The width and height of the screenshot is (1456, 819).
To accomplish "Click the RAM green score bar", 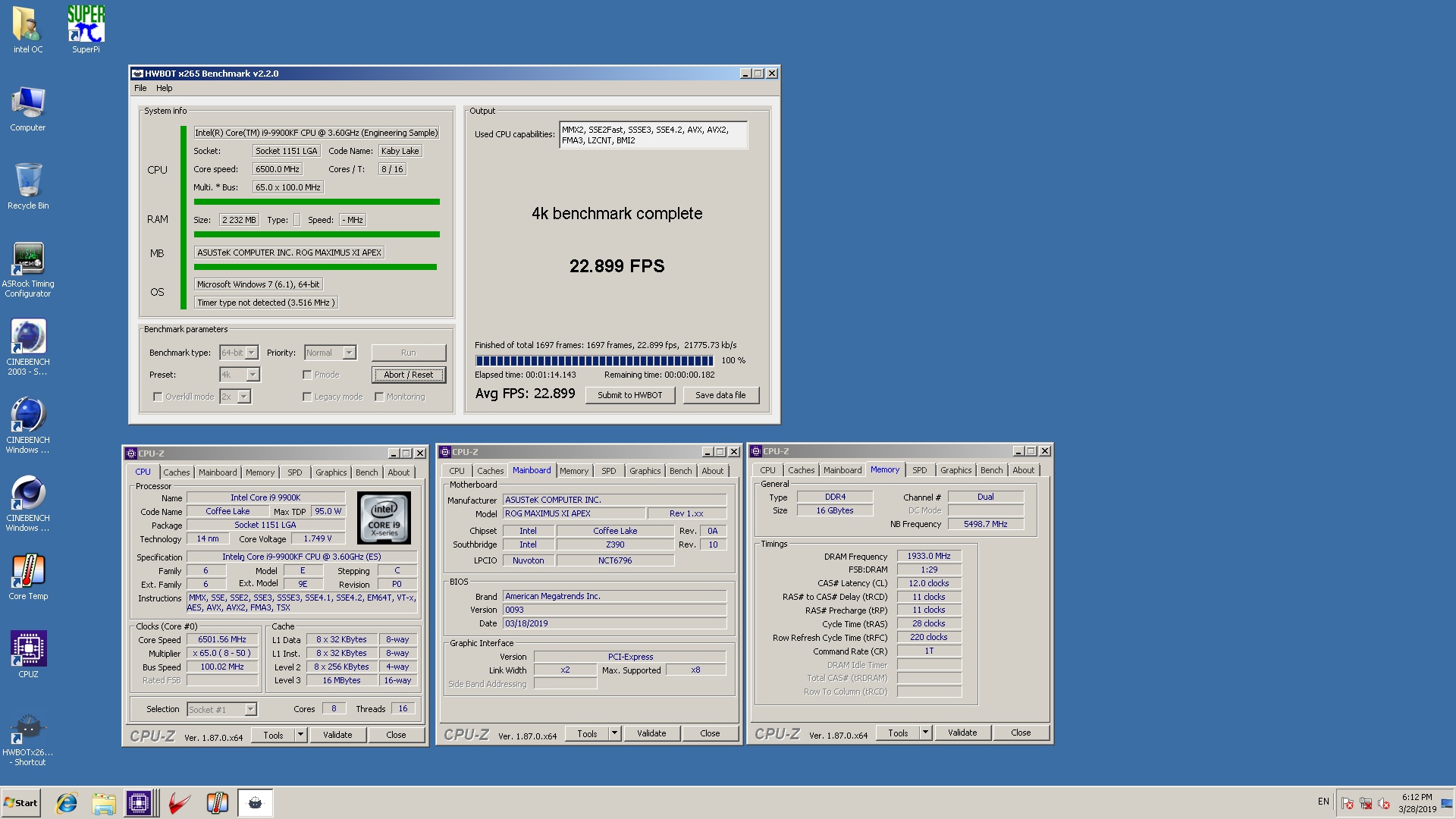I will point(317,234).
